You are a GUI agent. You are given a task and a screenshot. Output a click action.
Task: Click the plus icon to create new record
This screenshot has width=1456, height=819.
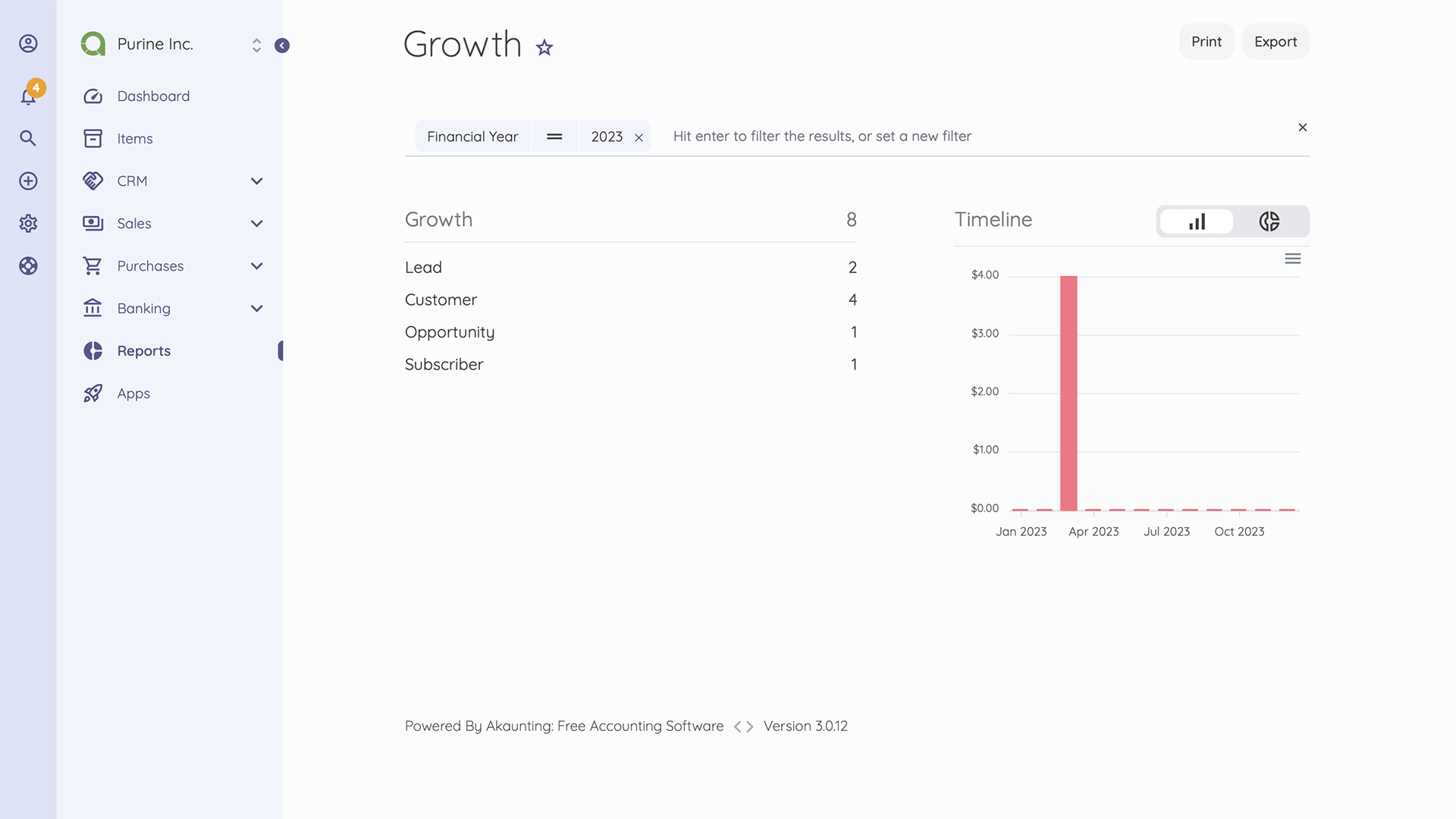pyautogui.click(x=28, y=180)
